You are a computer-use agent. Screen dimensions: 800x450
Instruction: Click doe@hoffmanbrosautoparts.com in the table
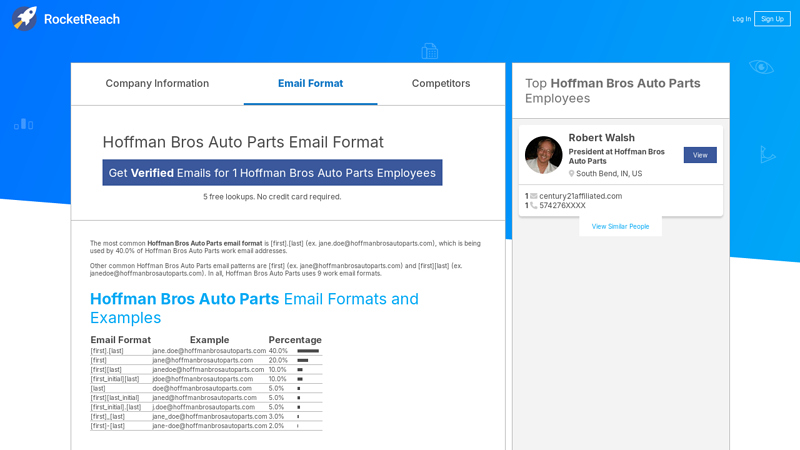(x=202, y=388)
